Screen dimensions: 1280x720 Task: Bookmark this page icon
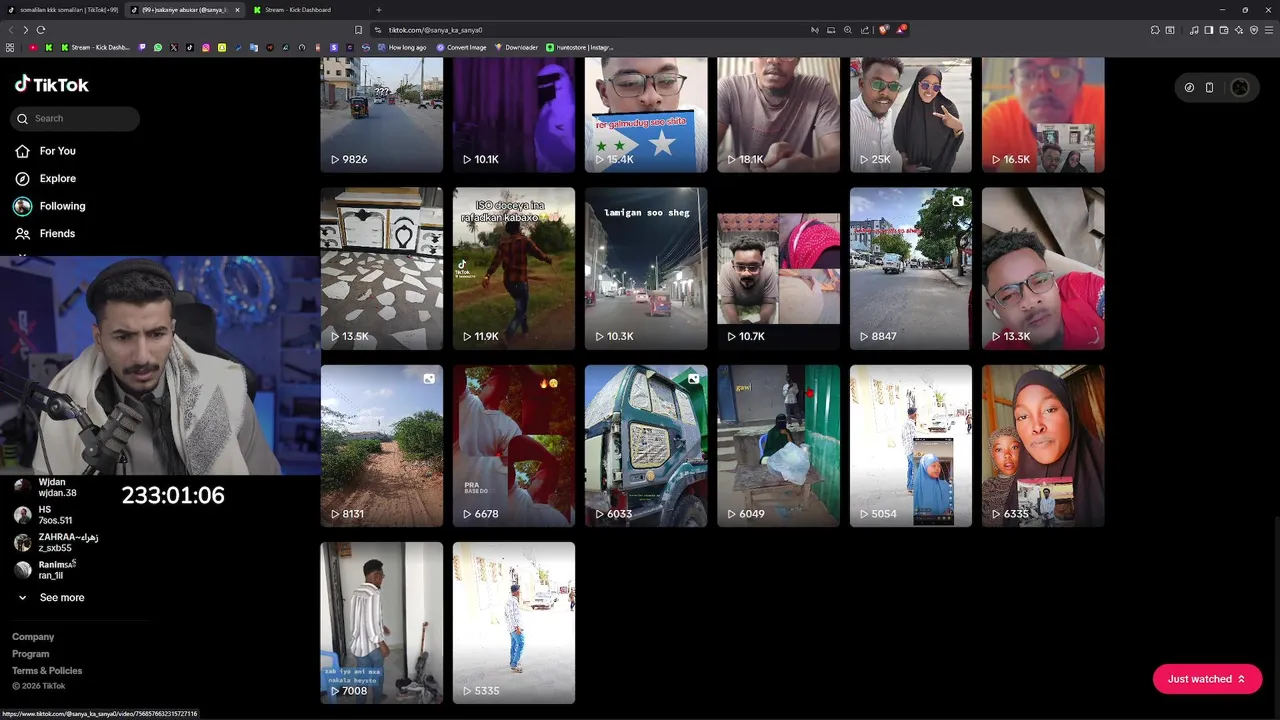(x=358, y=30)
